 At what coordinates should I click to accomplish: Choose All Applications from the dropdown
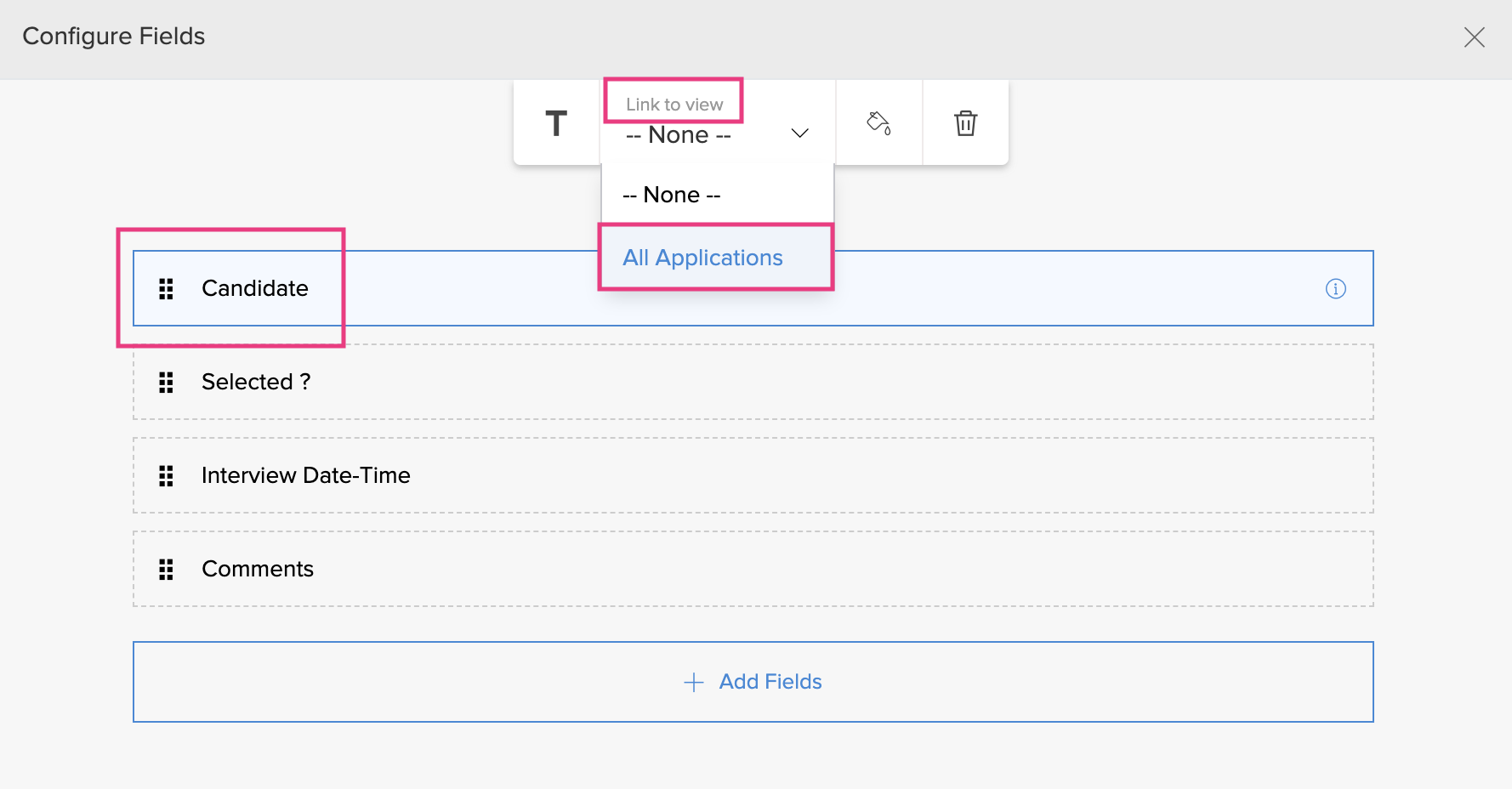pos(702,258)
